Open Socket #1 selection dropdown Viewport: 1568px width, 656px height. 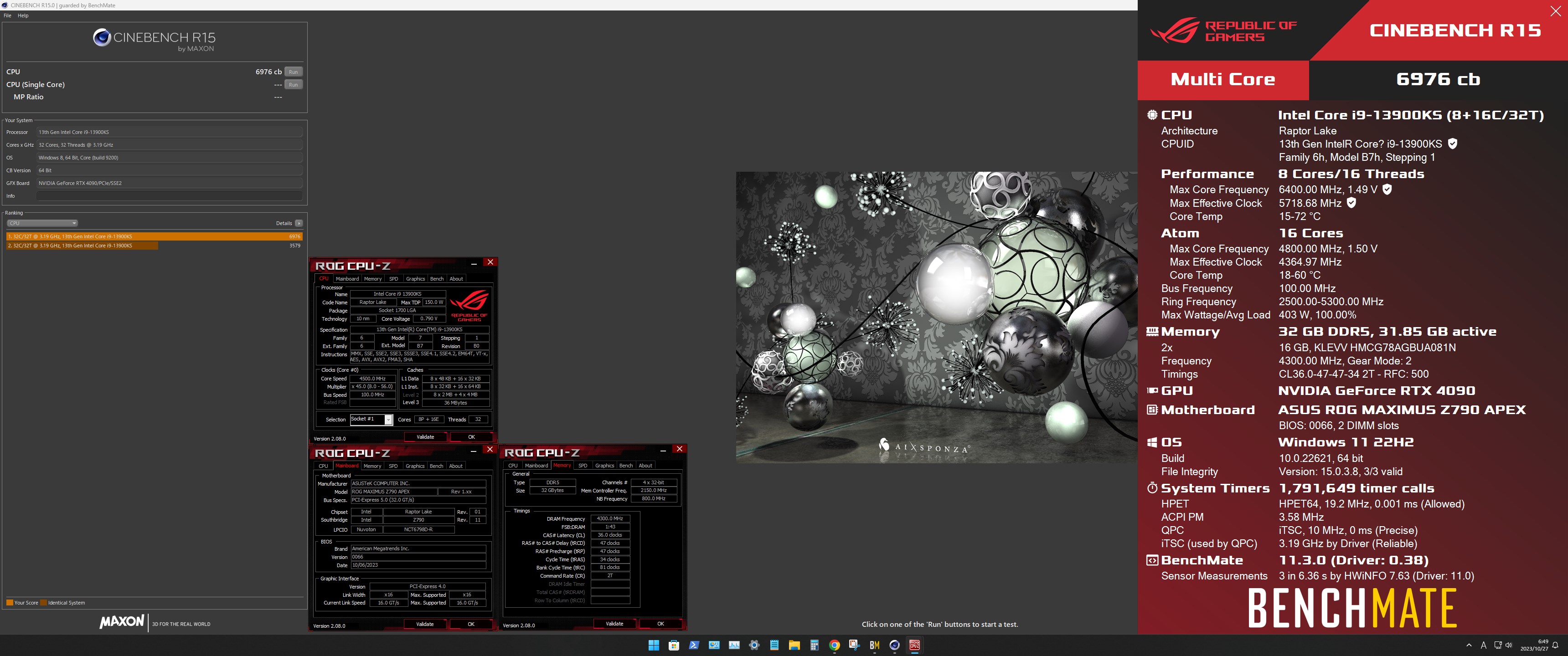click(x=371, y=419)
